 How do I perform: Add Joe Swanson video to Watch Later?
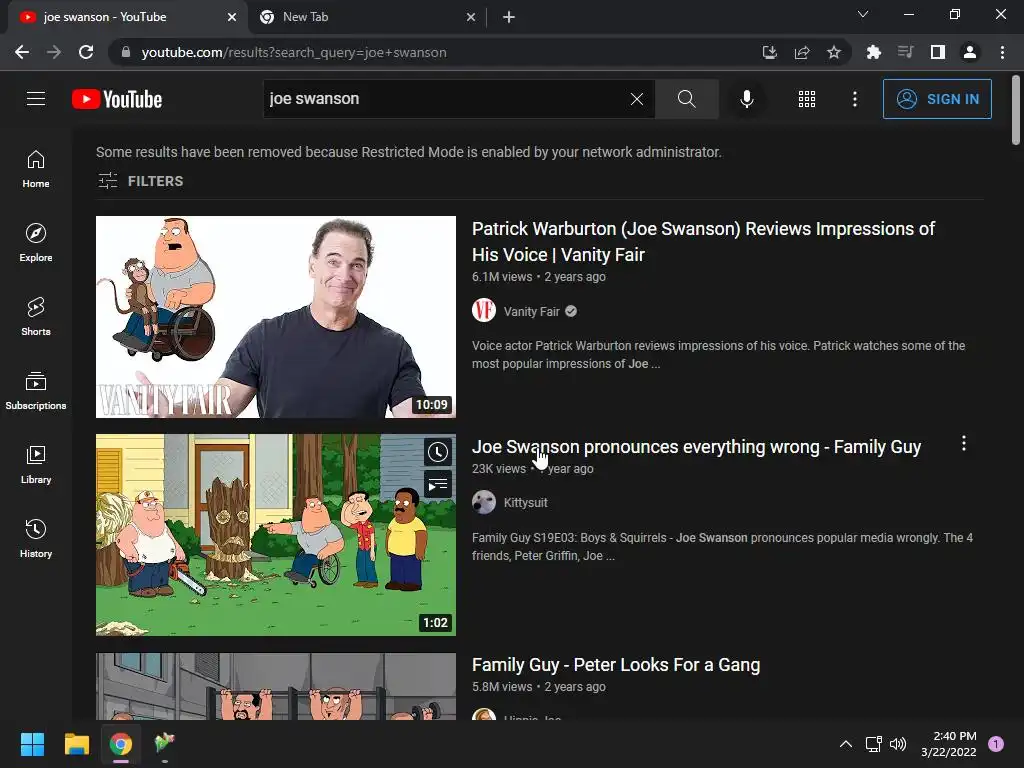point(438,452)
